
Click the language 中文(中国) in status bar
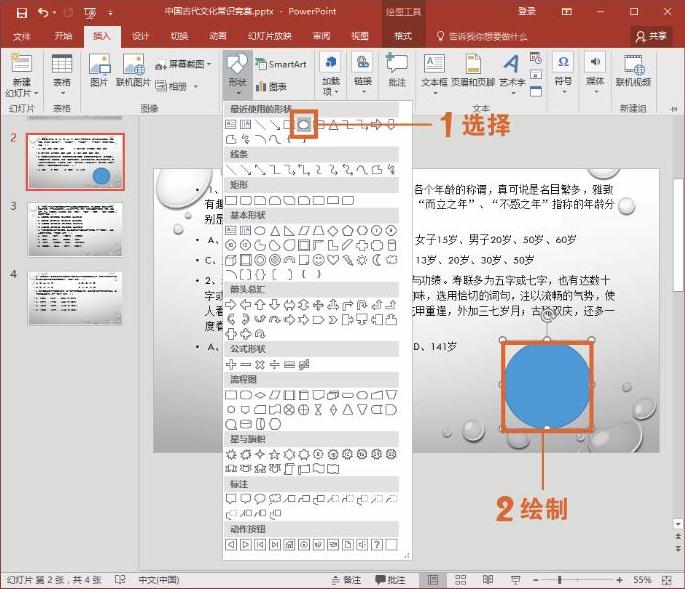(159, 580)
